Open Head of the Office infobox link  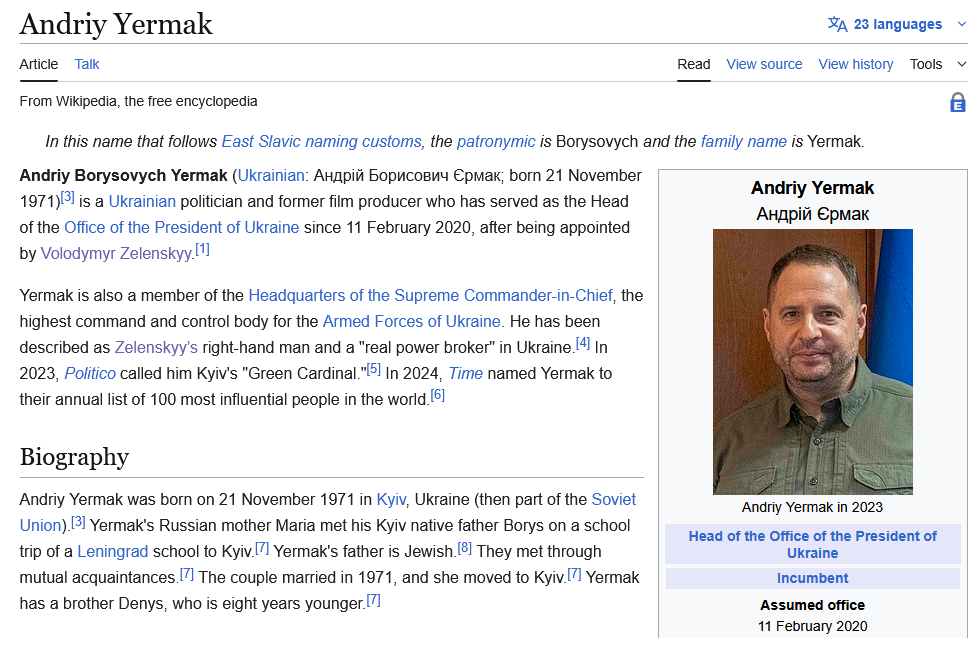pyautogui.click(x=813, y=545)
